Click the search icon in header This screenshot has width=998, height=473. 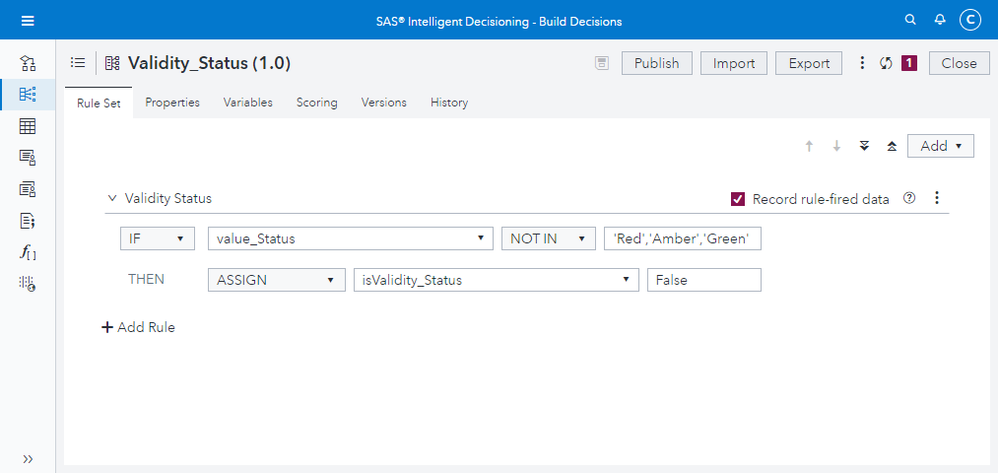pos(910,20)
